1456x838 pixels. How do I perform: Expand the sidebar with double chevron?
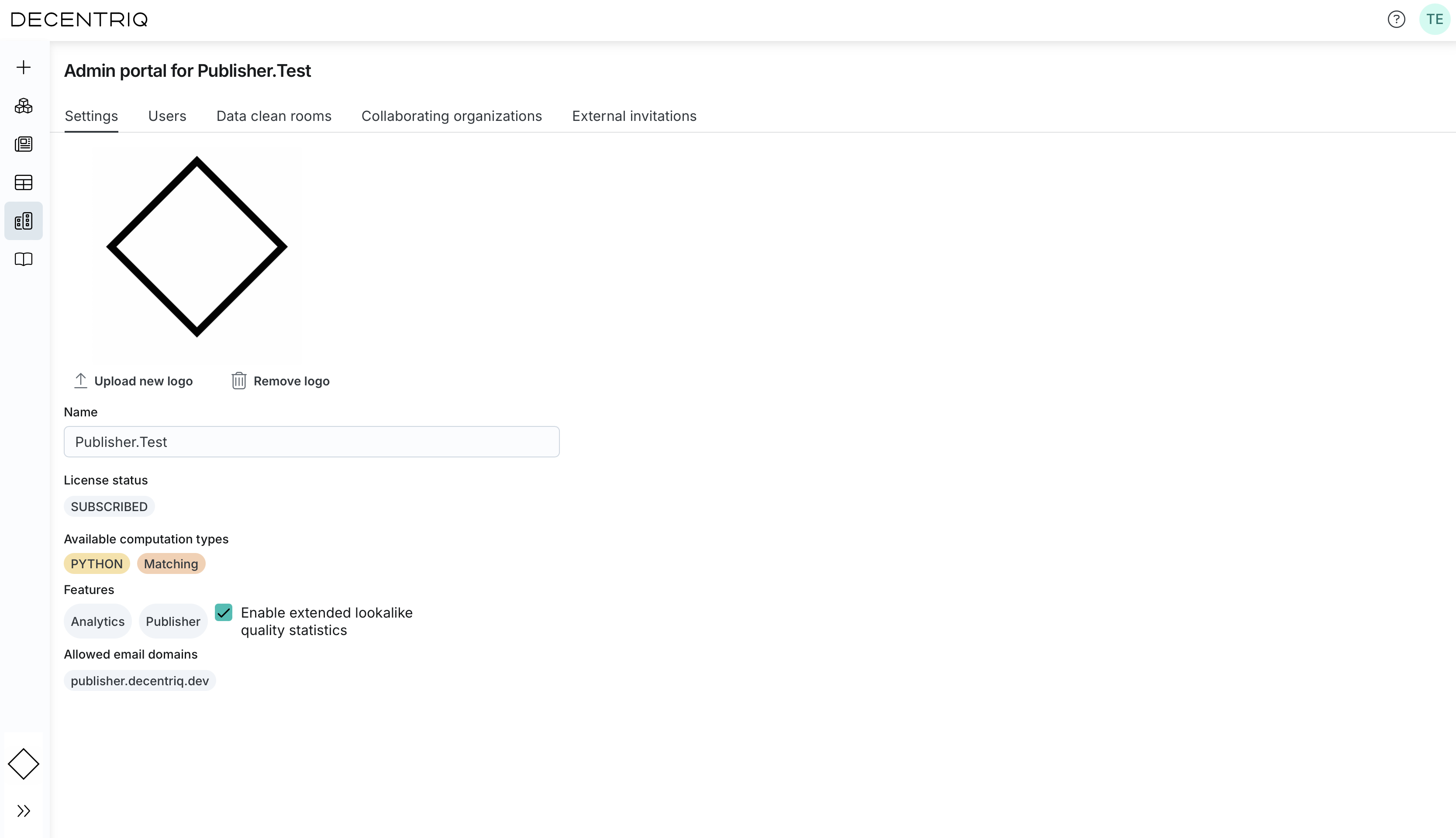tap(24, 811)
